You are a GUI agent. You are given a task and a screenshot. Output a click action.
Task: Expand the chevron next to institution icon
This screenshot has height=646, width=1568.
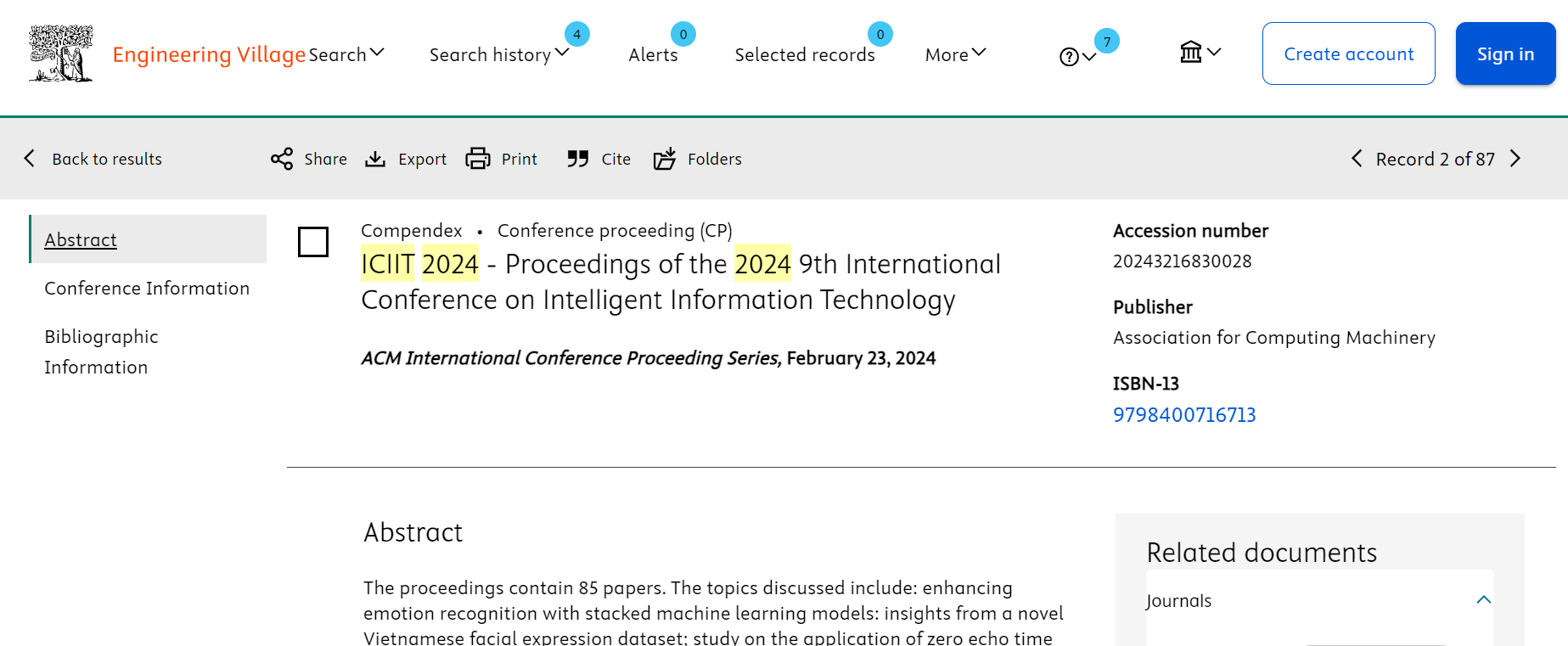click(x=1214, y=52)
